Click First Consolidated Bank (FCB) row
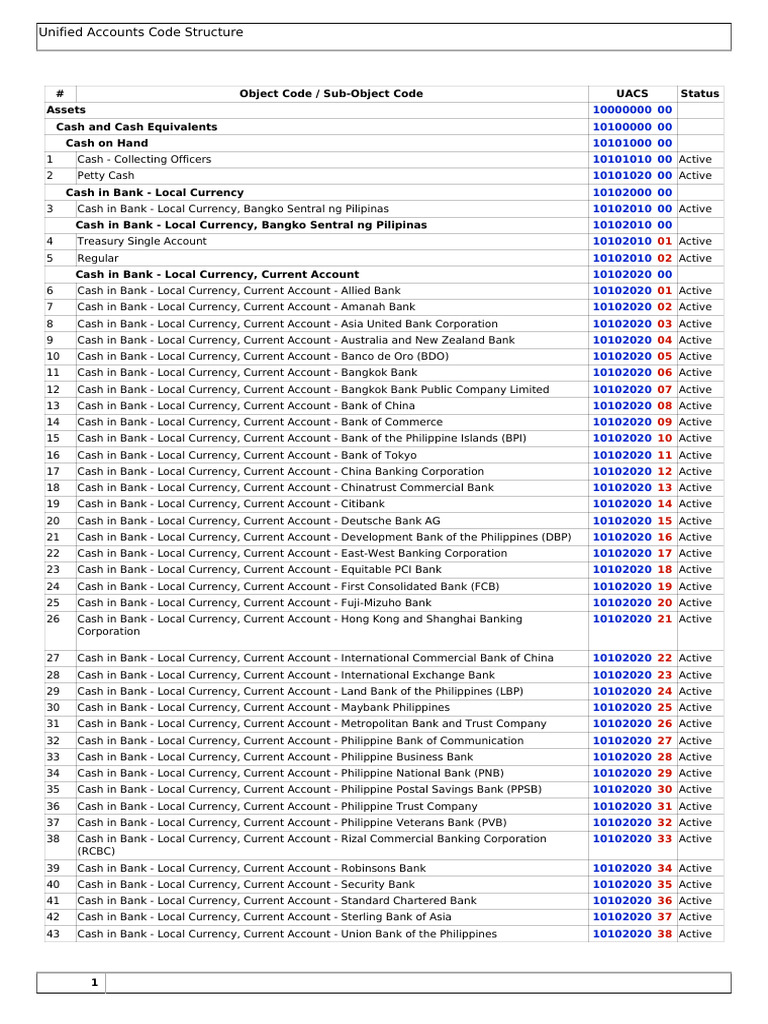This screenshot has height=1024, width=768. point(384,586)
